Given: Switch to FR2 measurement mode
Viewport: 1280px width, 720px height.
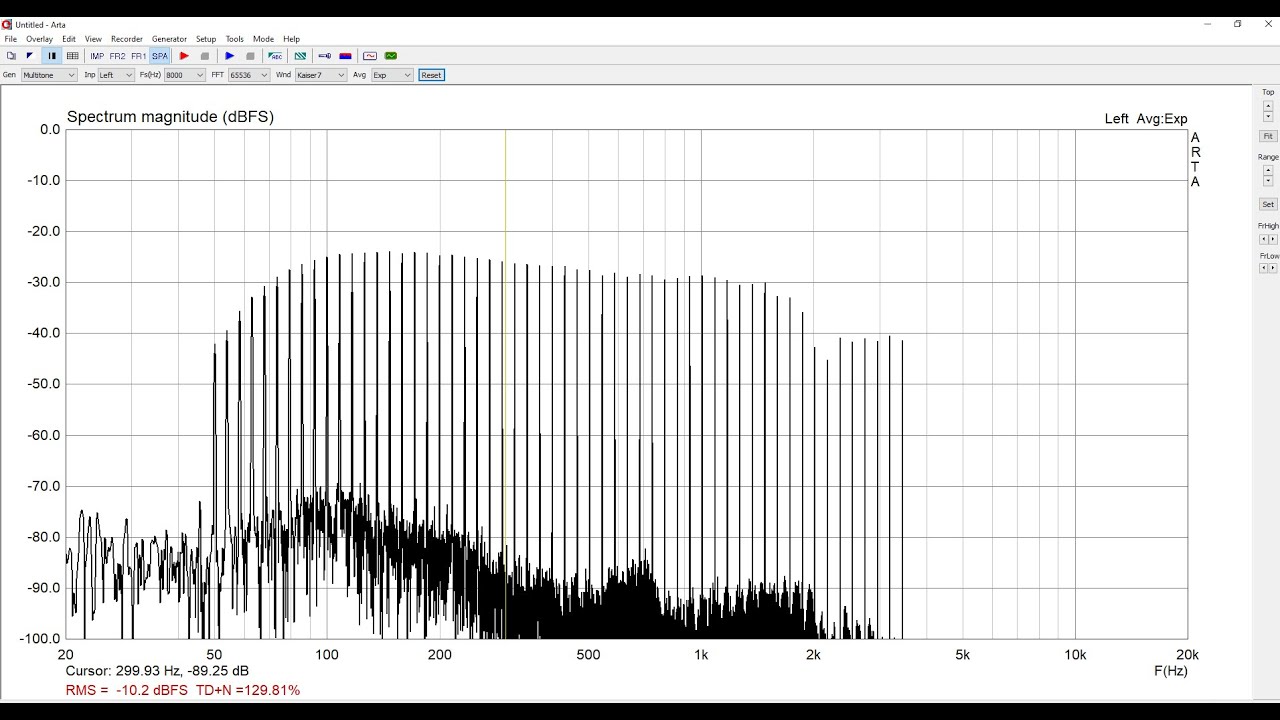Looking at the screenshot, I should (118, 56).
